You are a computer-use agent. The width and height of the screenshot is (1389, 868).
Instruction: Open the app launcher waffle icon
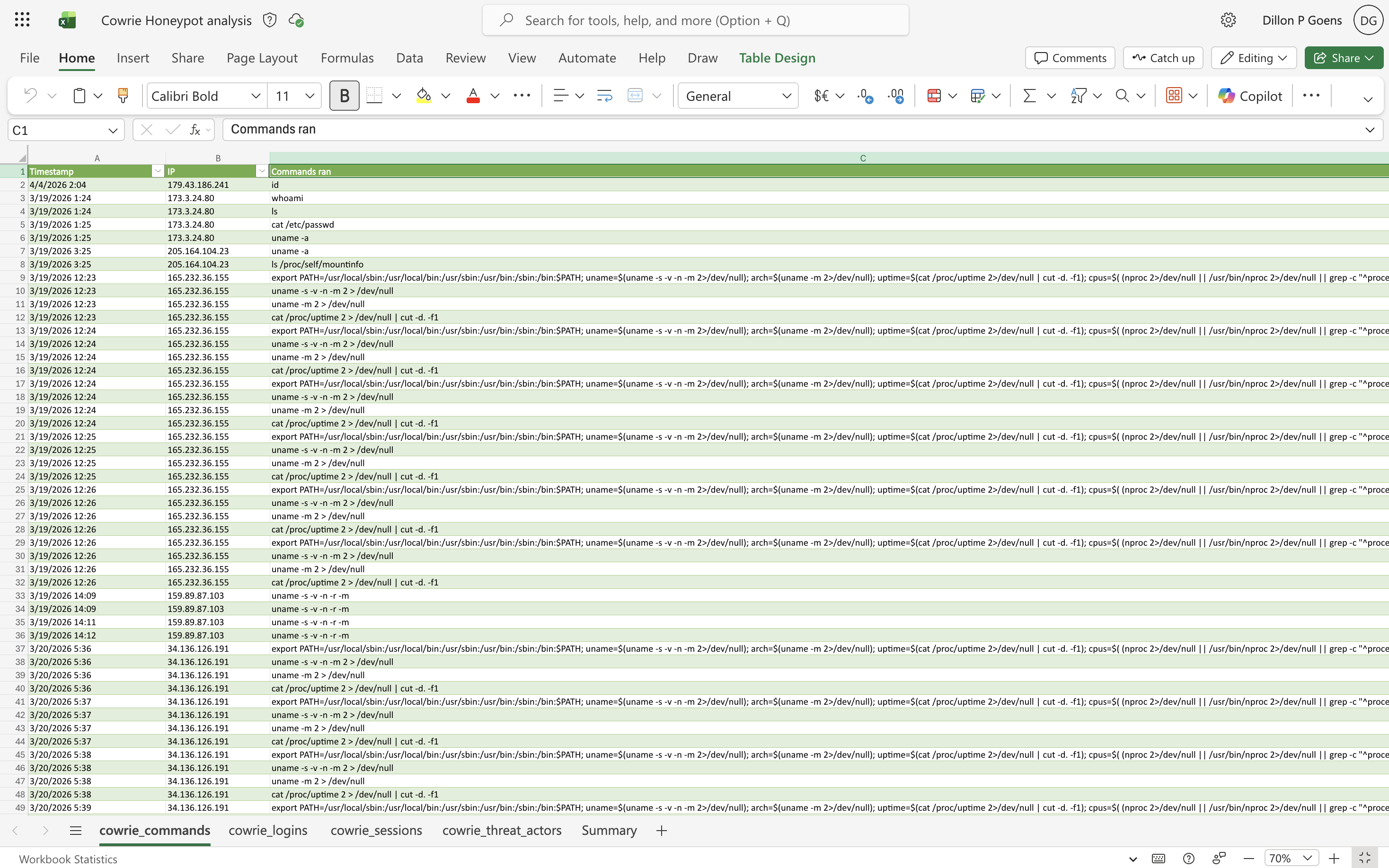point(22,20)
